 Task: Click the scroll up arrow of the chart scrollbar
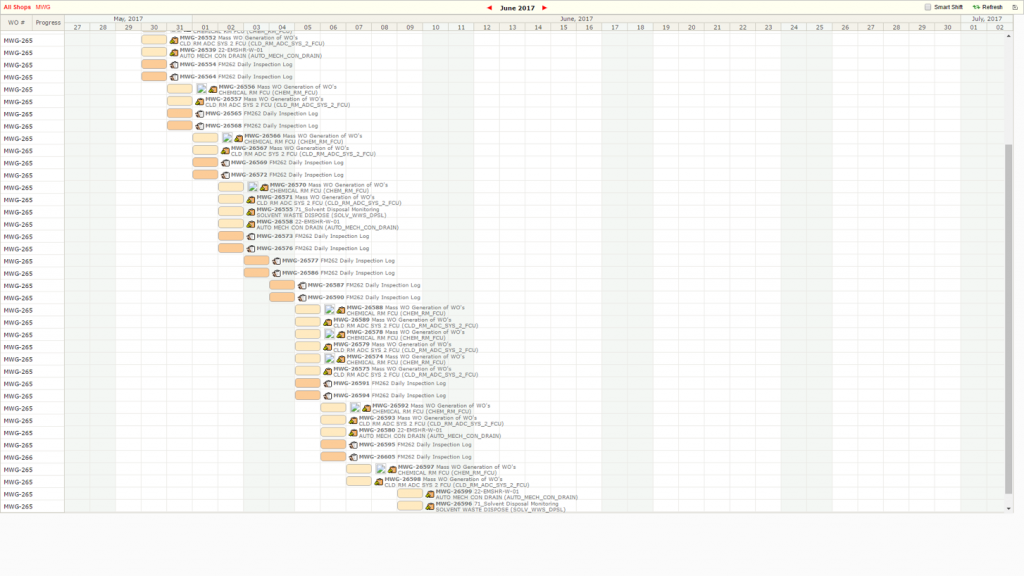1008,36
